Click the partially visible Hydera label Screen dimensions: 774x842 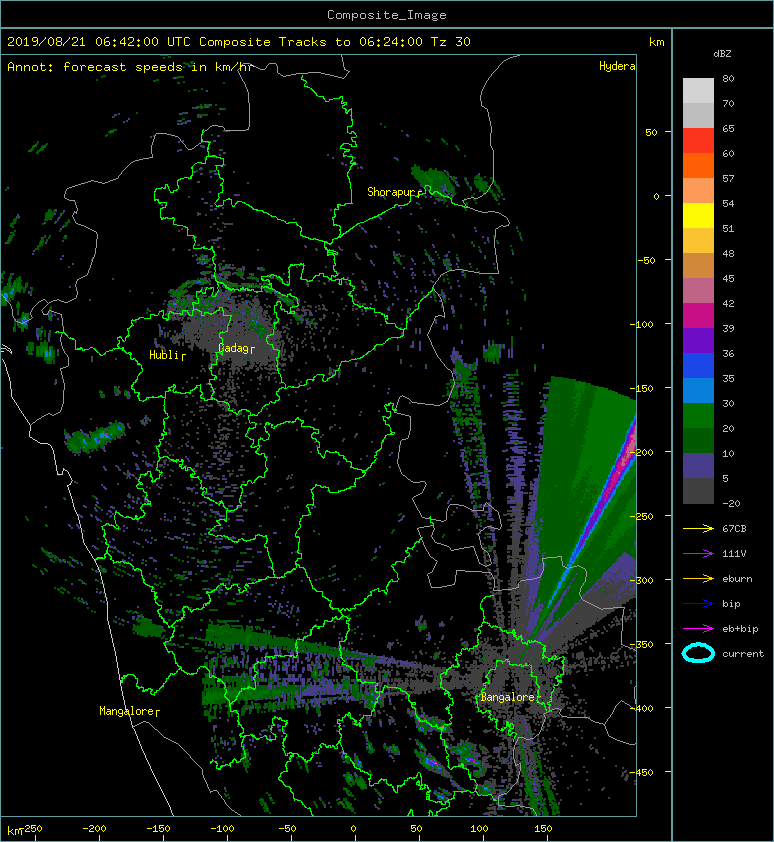[x=617, y=66]
